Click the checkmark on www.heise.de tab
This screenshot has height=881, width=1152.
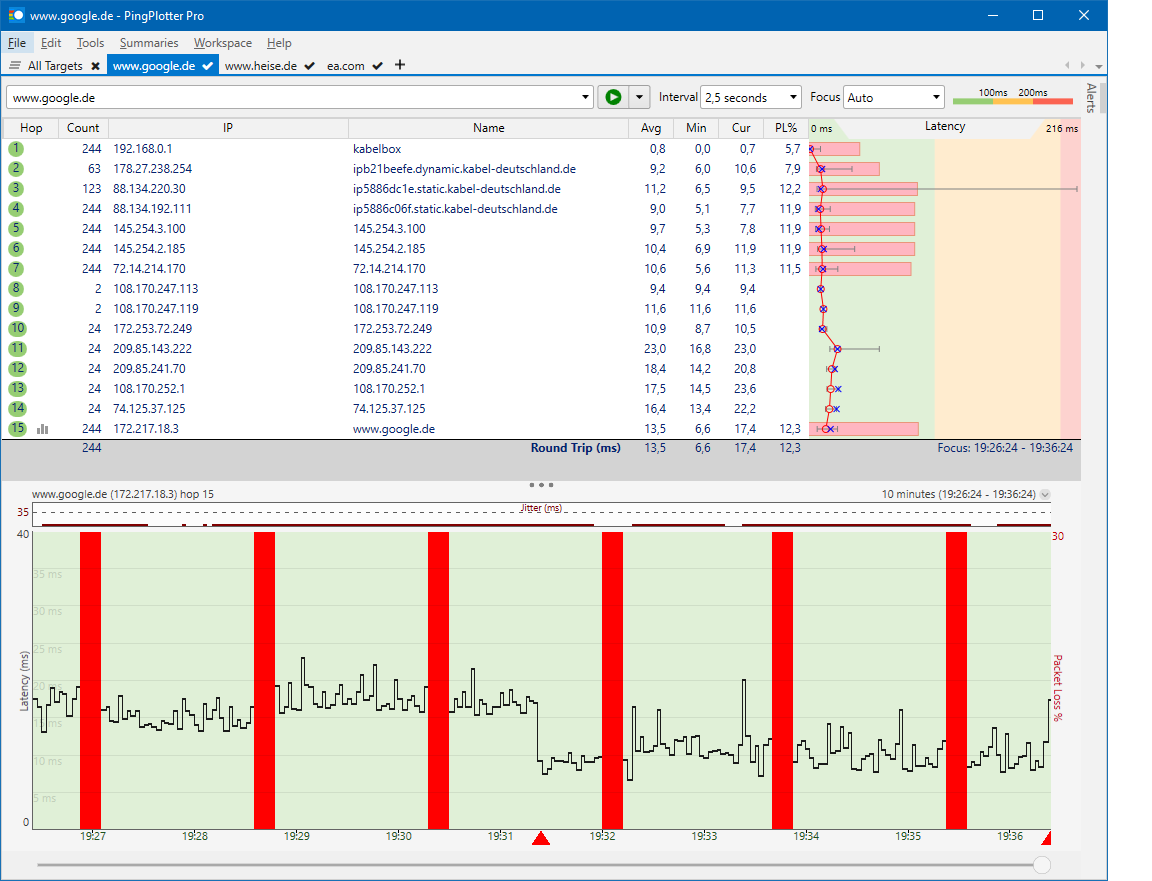pos(309,65)
